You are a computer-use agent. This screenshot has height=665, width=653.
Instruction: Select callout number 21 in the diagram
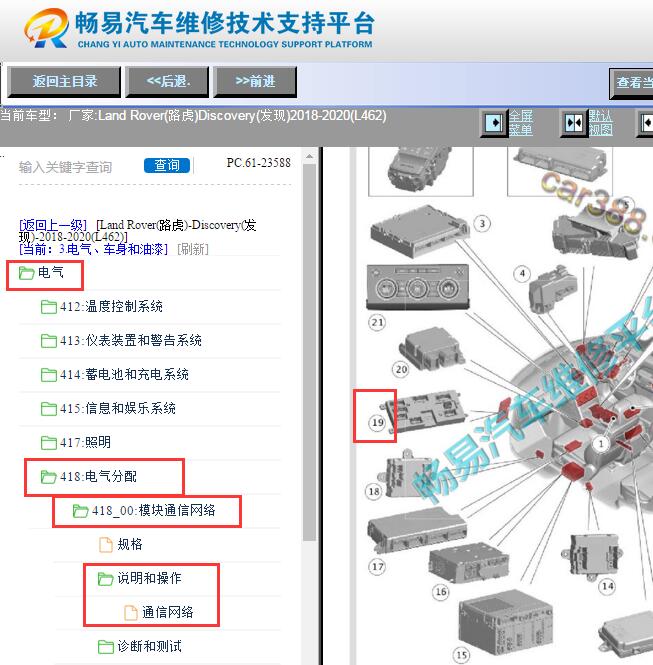377,322
